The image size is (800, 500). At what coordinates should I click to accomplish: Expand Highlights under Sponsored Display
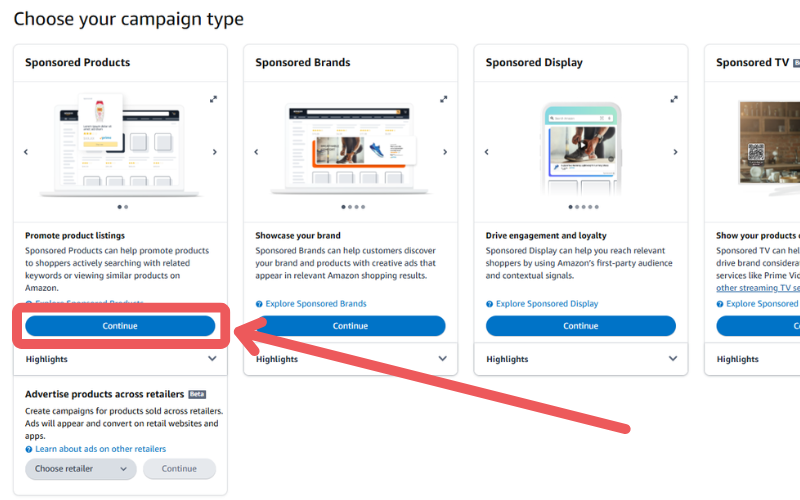click(x=581, y=359)
